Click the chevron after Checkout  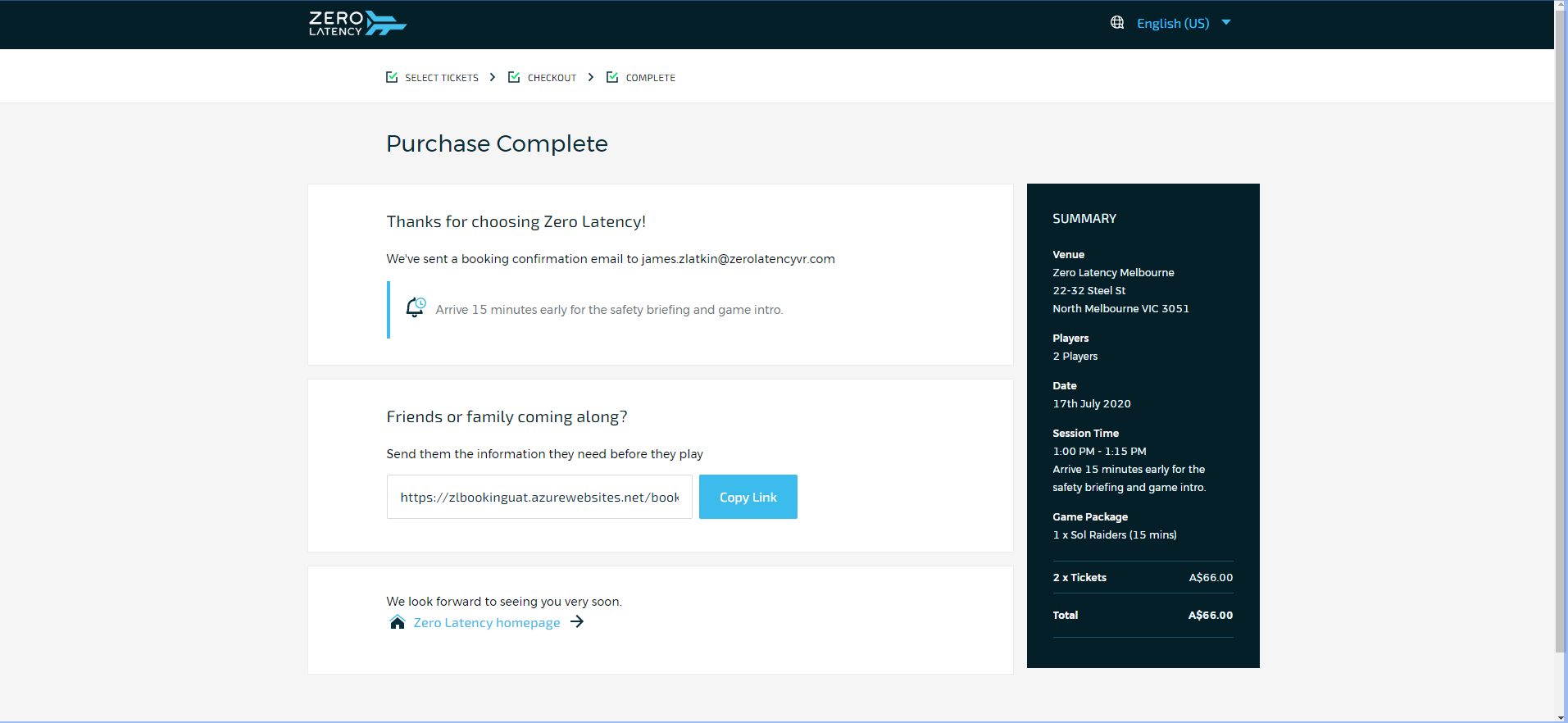pos(591,77)
